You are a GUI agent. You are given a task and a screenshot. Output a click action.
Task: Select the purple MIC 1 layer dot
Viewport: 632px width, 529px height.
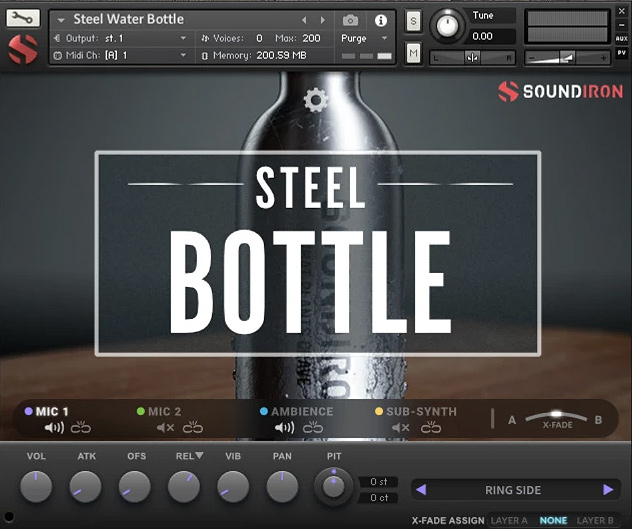pos(29,411)
